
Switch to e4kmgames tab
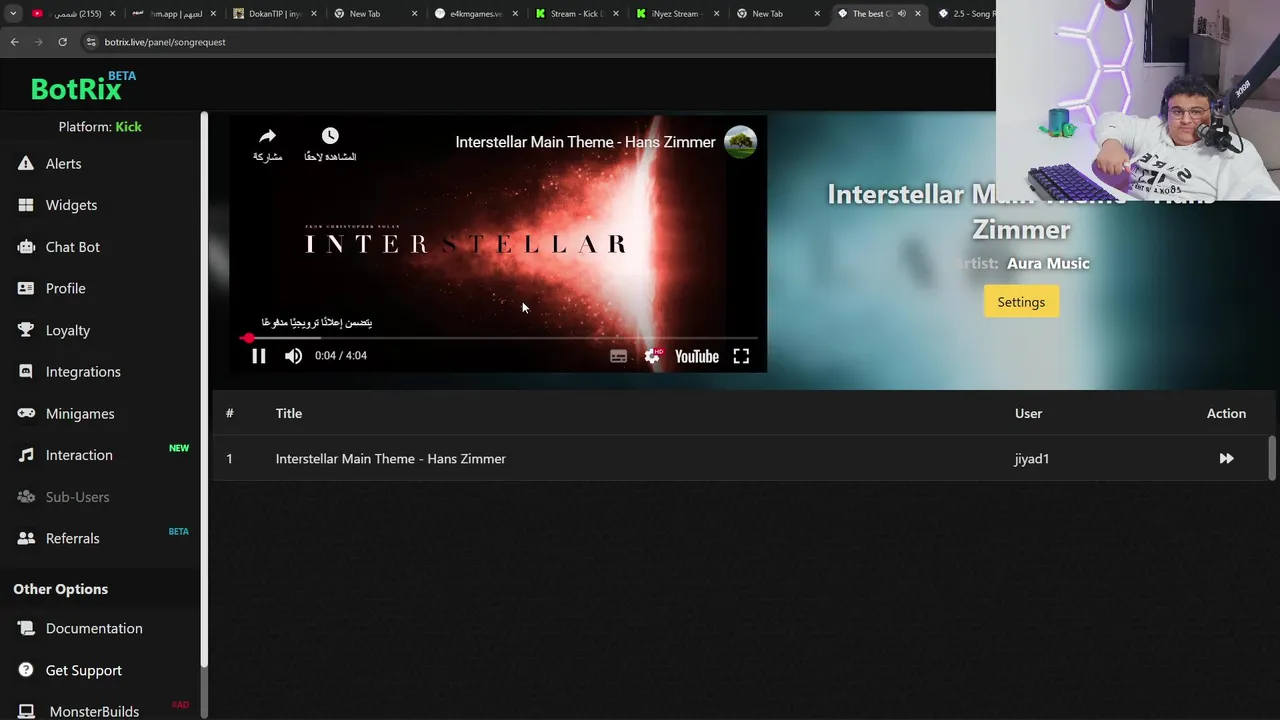click(477, 14)
